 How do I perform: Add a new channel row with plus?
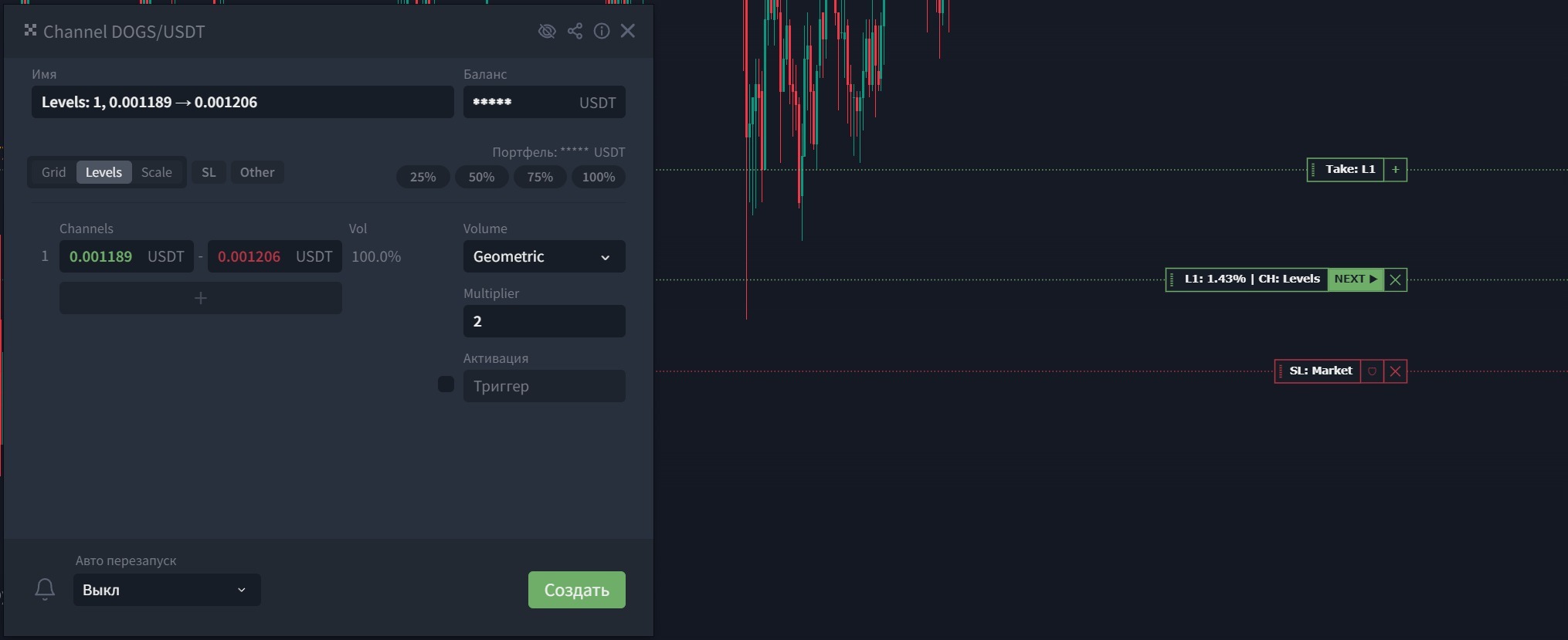click(201, 298)
